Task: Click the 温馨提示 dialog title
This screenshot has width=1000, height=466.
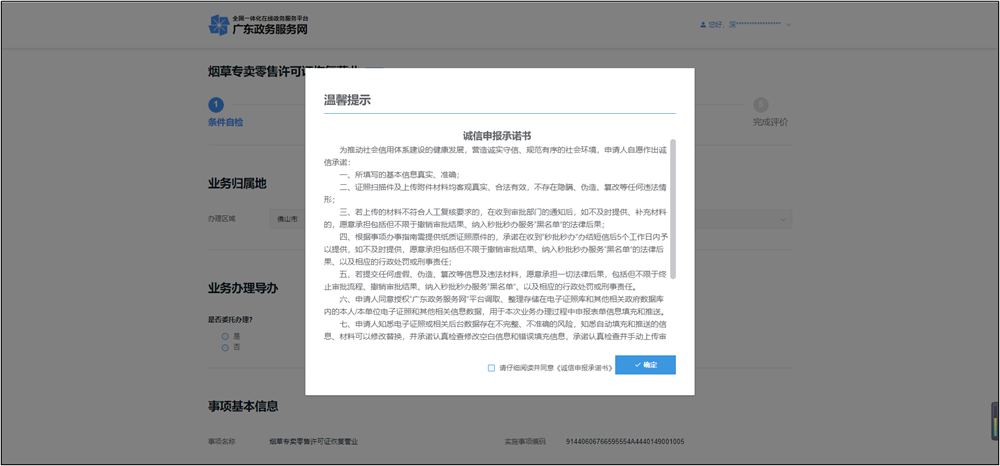Action: [348, 100]
